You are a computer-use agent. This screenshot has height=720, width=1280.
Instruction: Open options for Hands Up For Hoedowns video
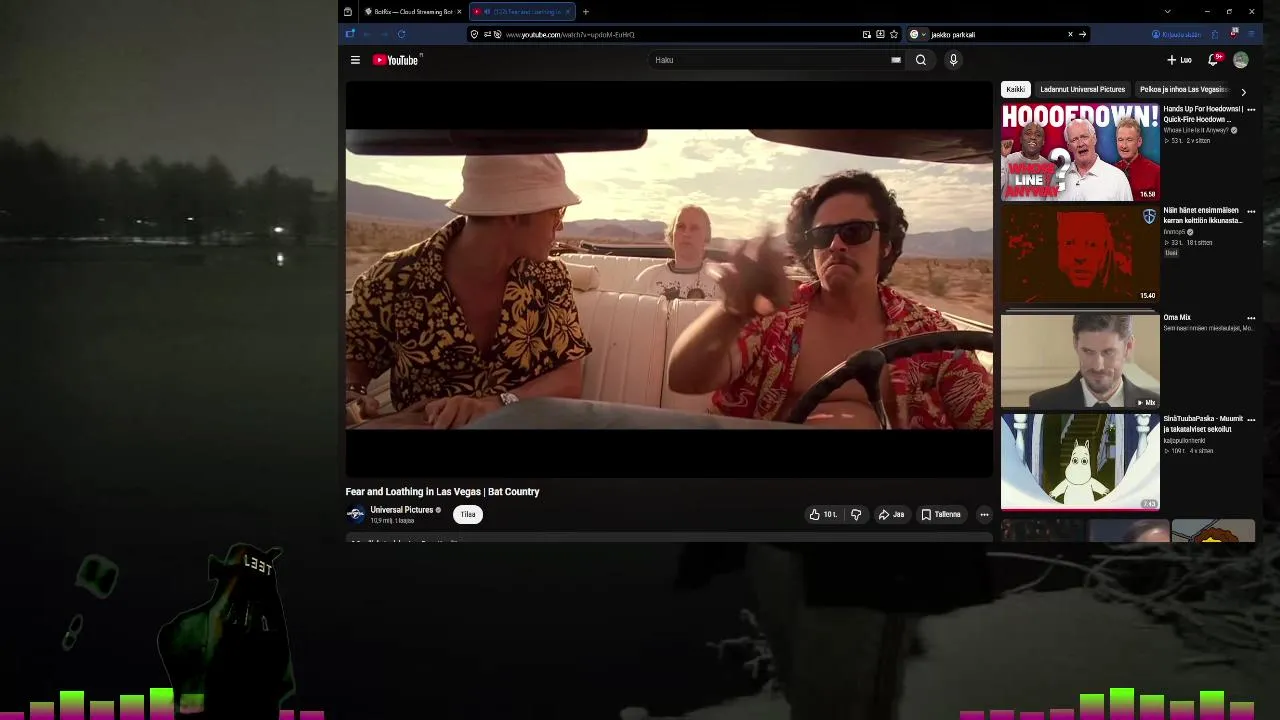[1251, 110]
